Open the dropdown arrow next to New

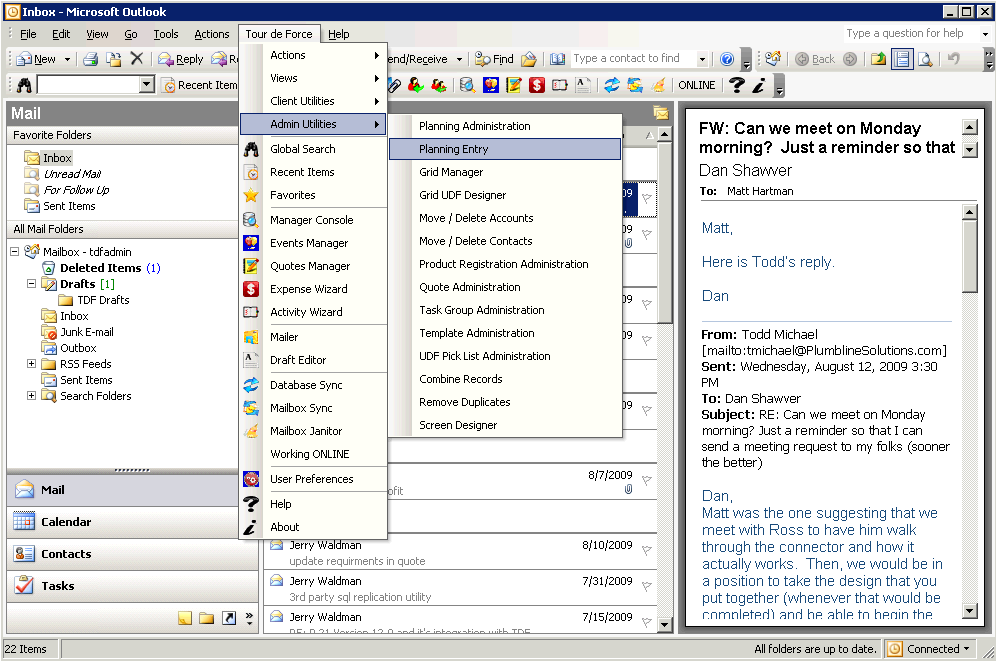coord(67,59)
